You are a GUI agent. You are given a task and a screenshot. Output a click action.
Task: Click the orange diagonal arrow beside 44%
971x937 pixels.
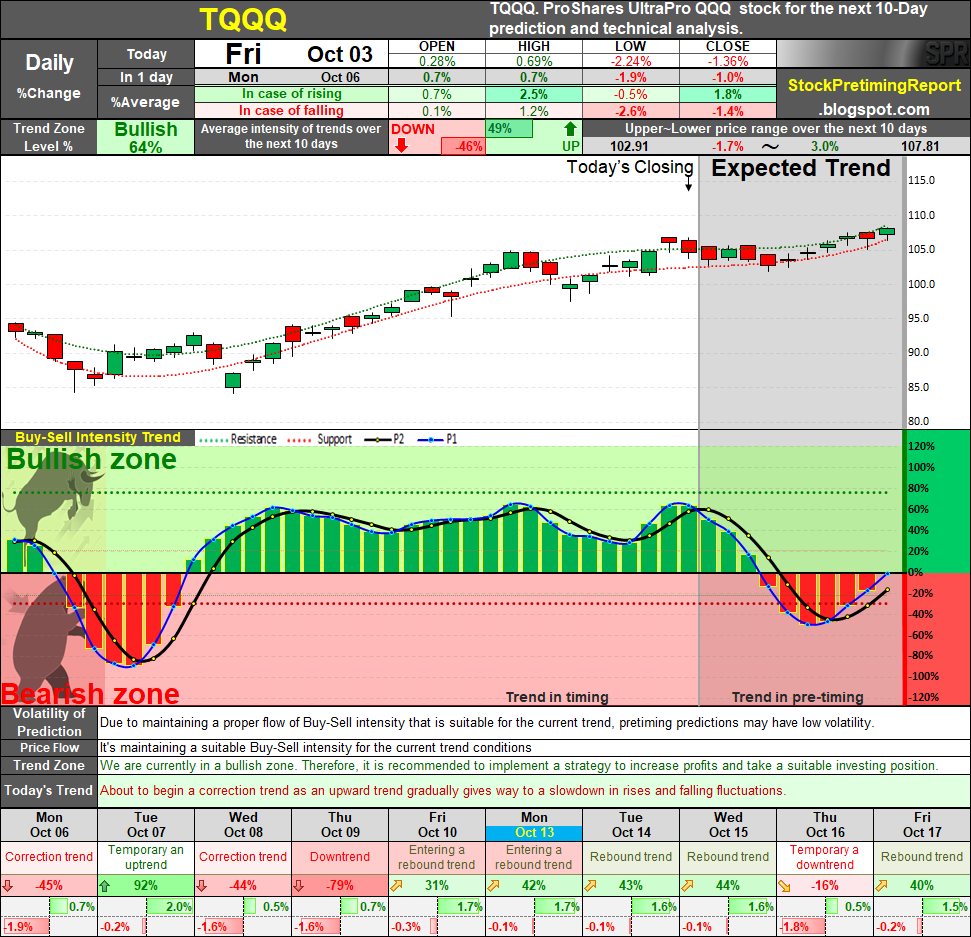coord(687,886)
